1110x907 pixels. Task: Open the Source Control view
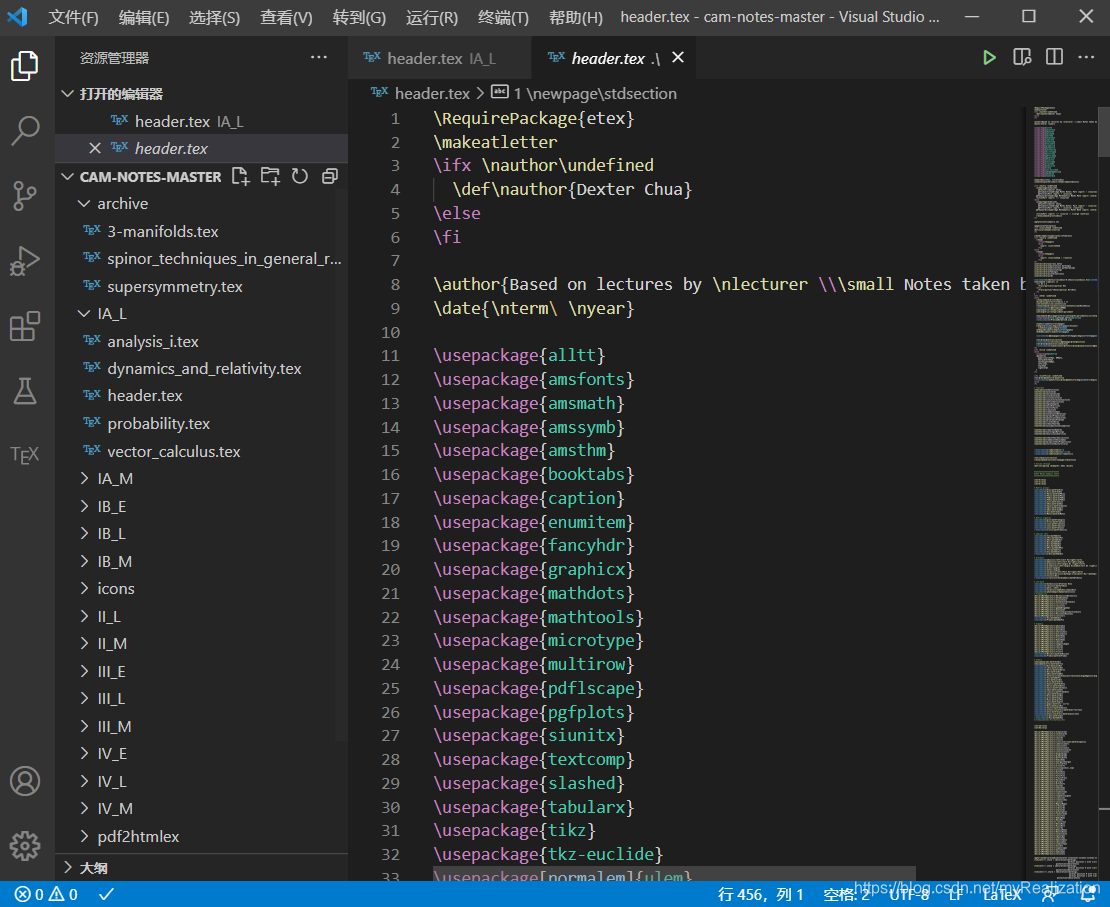click(25, 196)
